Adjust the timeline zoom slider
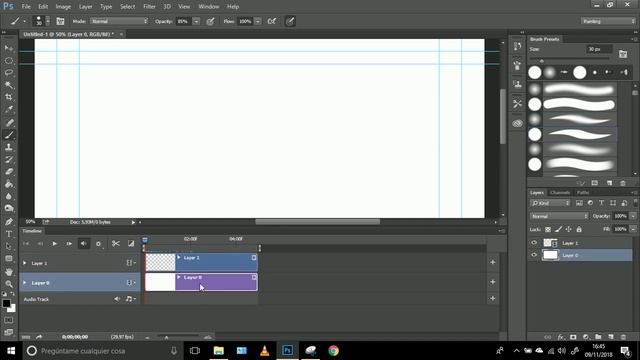Viewport: 640px width, 360px height. point(166,337)
